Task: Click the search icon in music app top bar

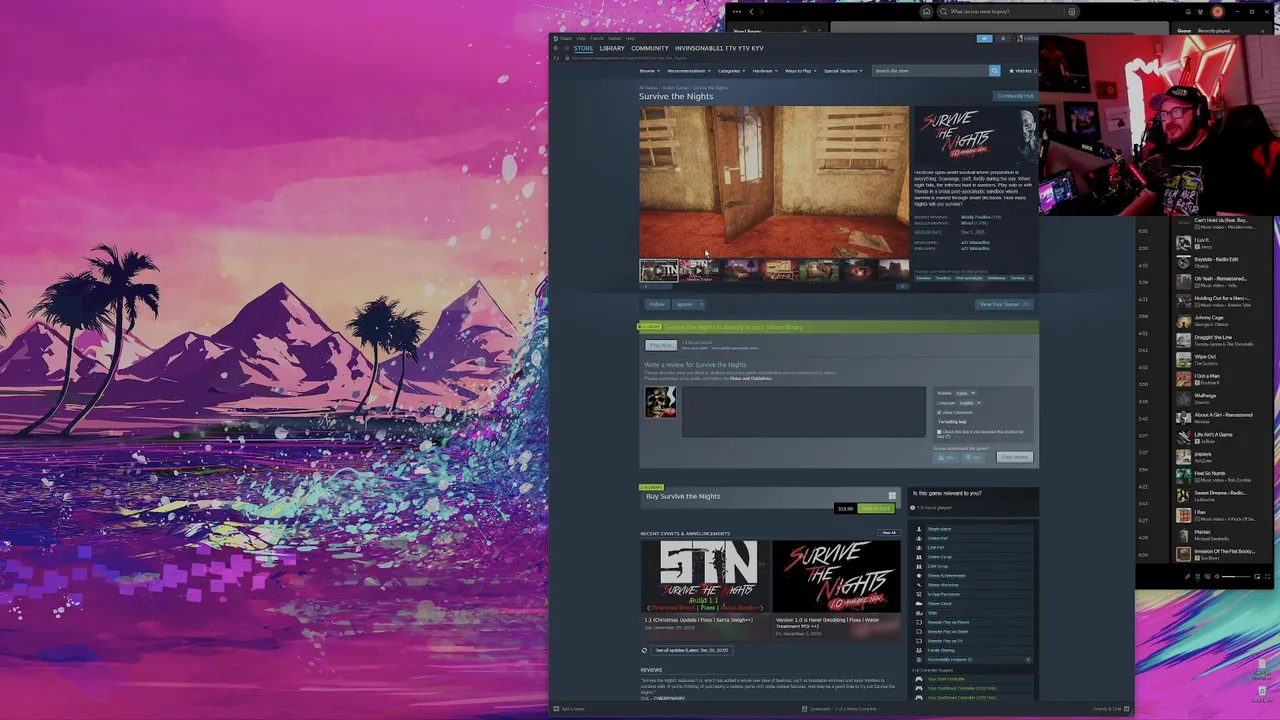Action: 943,12
